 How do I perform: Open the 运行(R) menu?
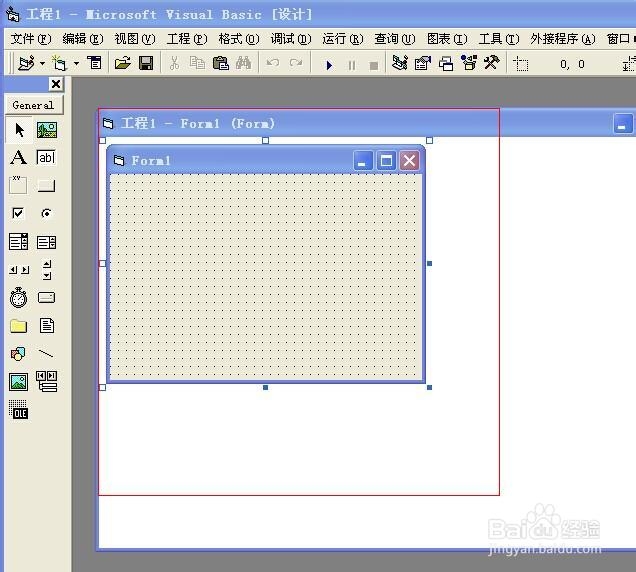343,39
